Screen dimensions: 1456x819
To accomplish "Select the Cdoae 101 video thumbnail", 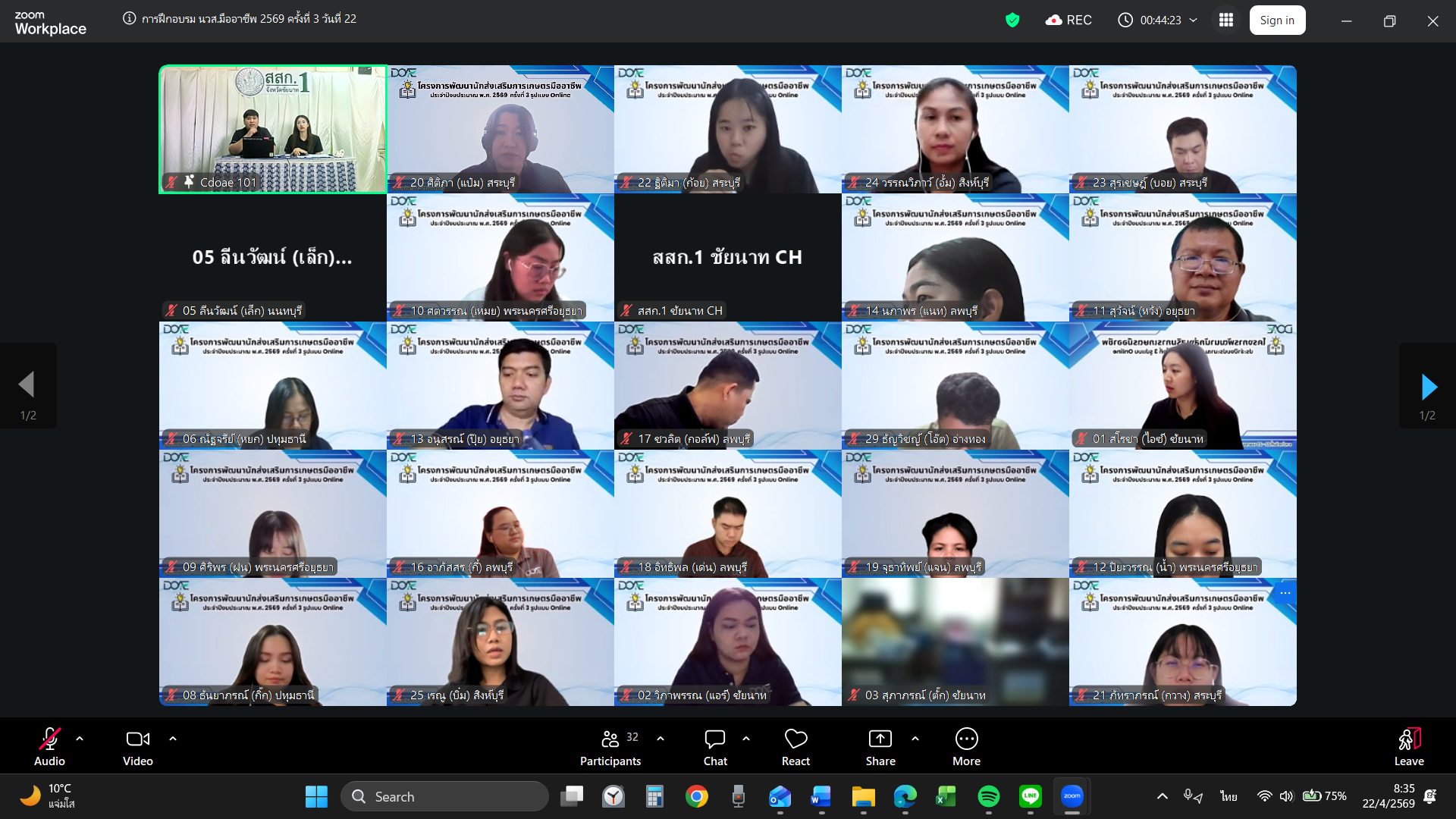I will 273,129.
